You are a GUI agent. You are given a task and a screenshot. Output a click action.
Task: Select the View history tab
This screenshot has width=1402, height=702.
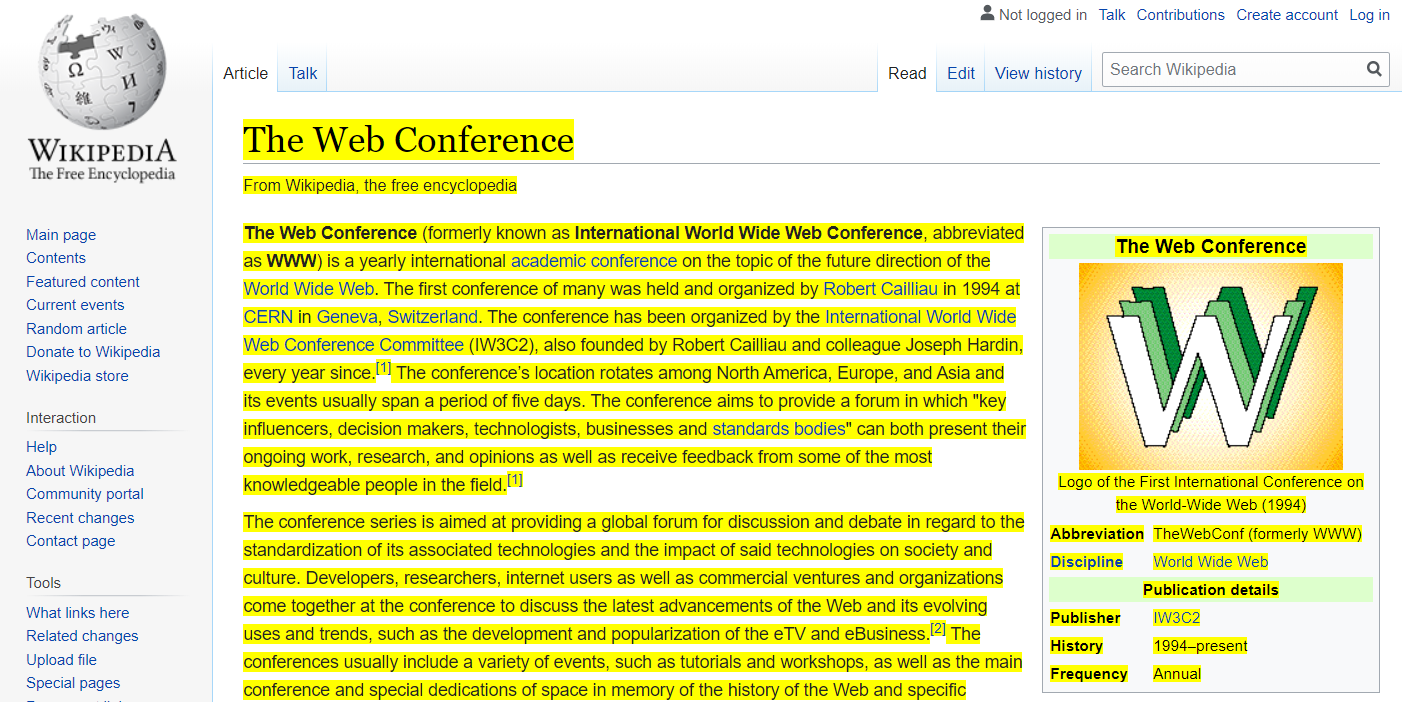pyautogui.click(x=1038, y=73)
